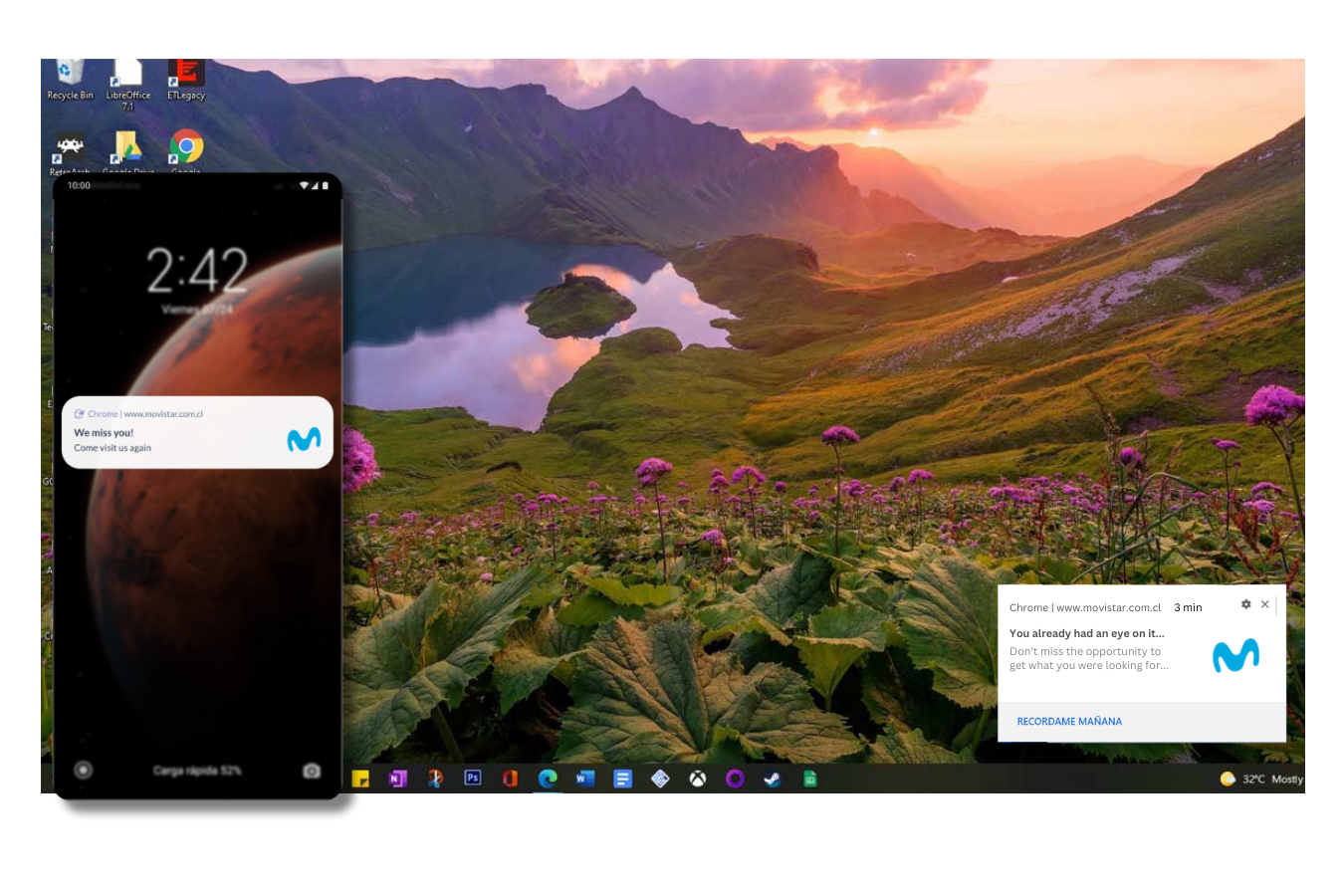Click the Steam icon in the taskbar
The height and width of the screenshot is (896, 1344).
pos(773,779)
